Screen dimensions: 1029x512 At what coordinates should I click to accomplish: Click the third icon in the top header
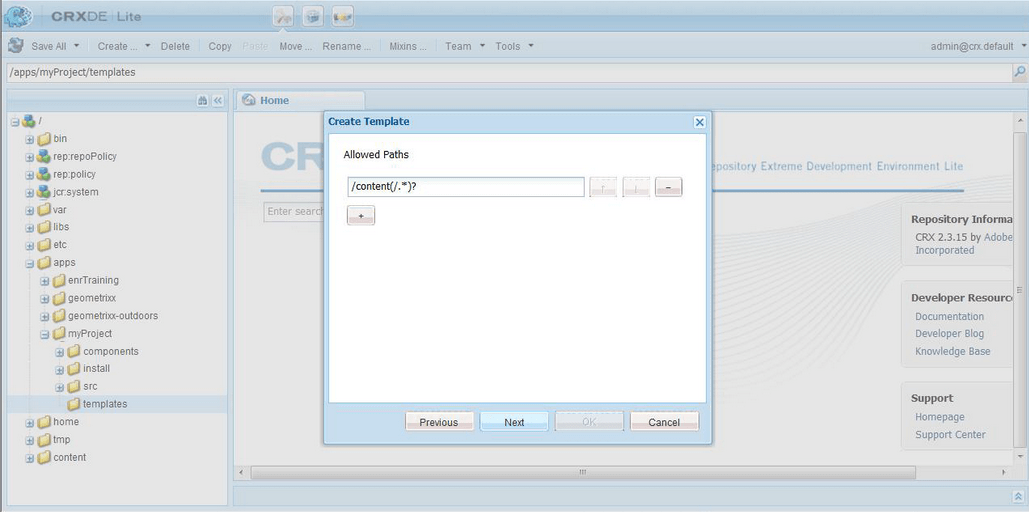pyautogui.click(x=343, y=17)
